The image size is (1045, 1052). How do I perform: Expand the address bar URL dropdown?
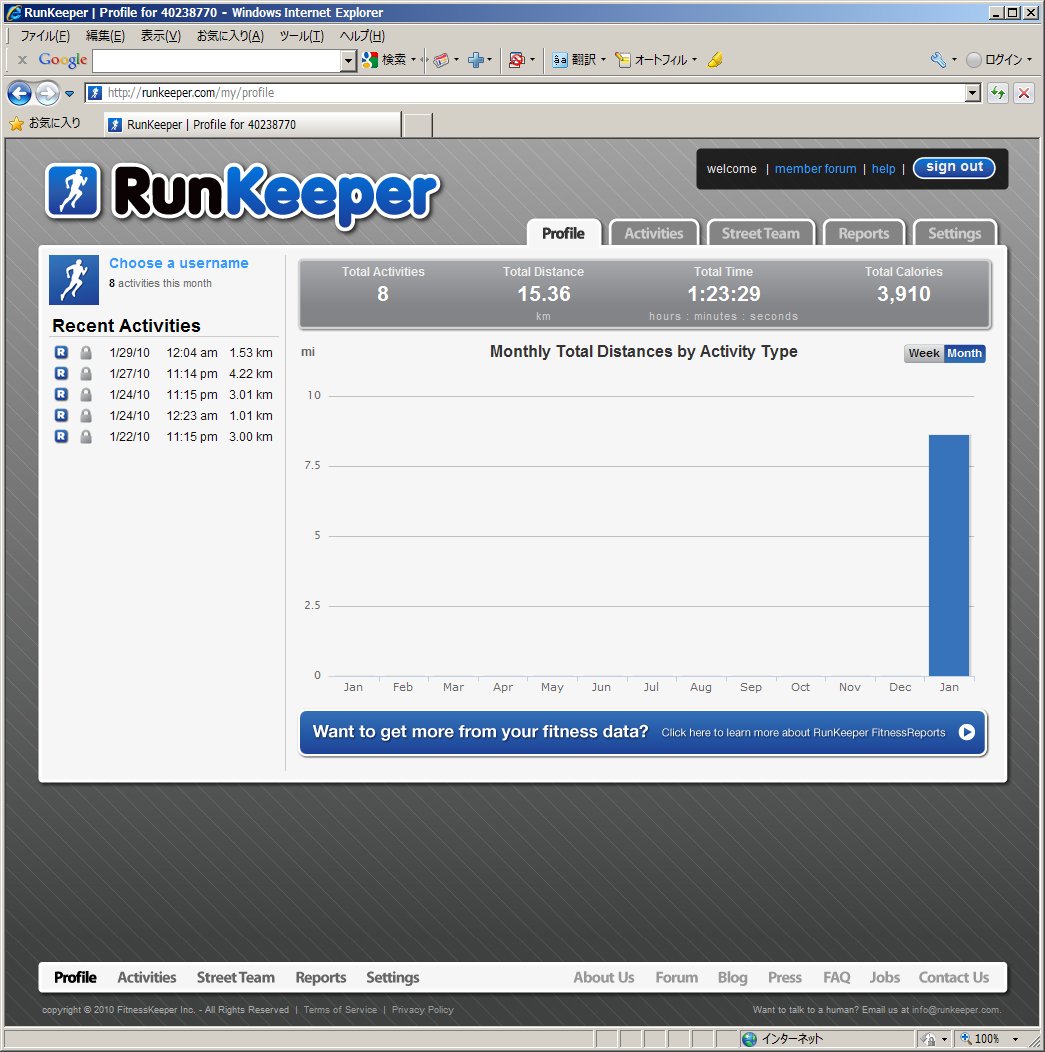tap(973, 93)
